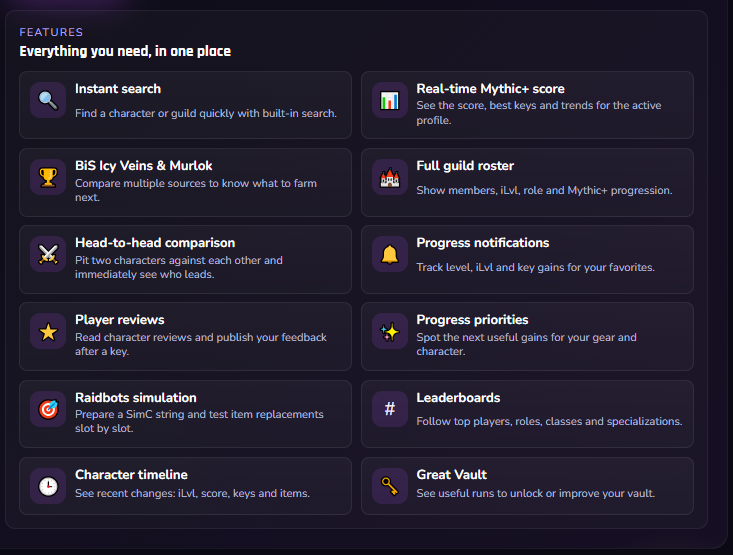
Task: Select the star Player reviews icon
Action: [x=48, y=332]
